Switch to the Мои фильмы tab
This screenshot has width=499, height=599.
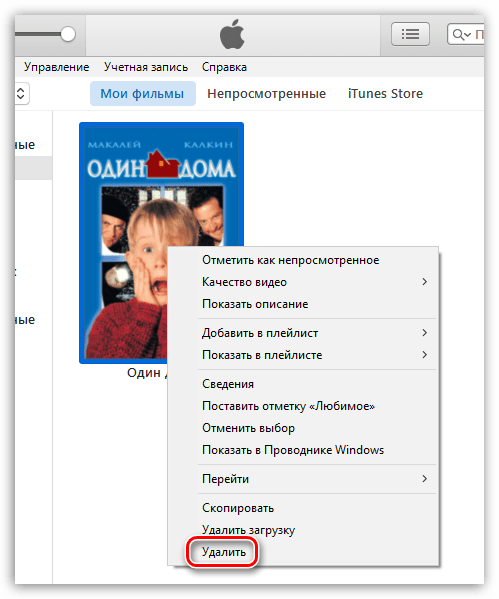[143, 94]
